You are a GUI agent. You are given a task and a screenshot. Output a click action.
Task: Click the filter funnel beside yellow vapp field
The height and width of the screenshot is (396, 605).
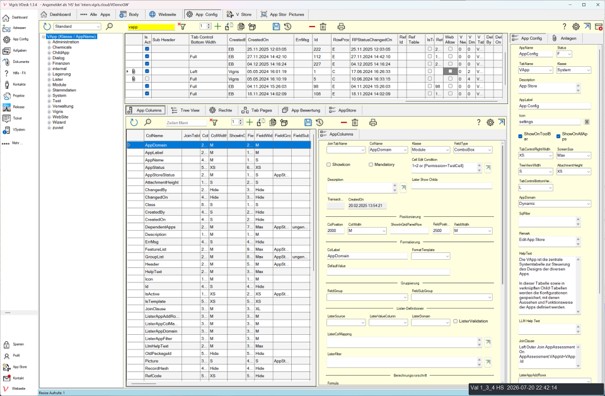click(x=182, y=27)
